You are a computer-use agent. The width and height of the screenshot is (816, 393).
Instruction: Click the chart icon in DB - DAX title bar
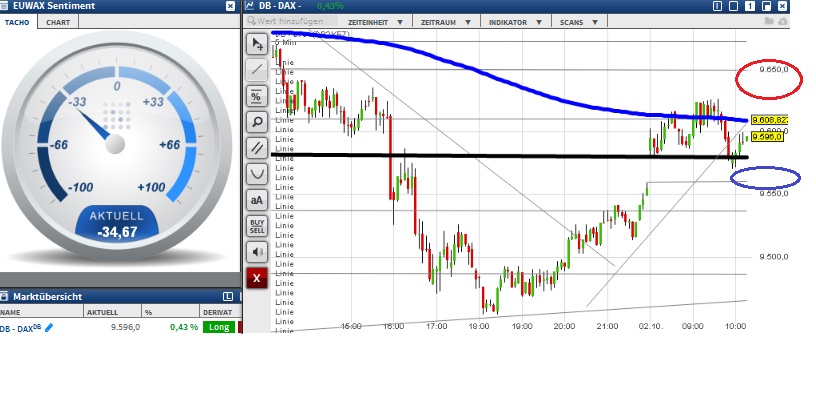[249, 6]
